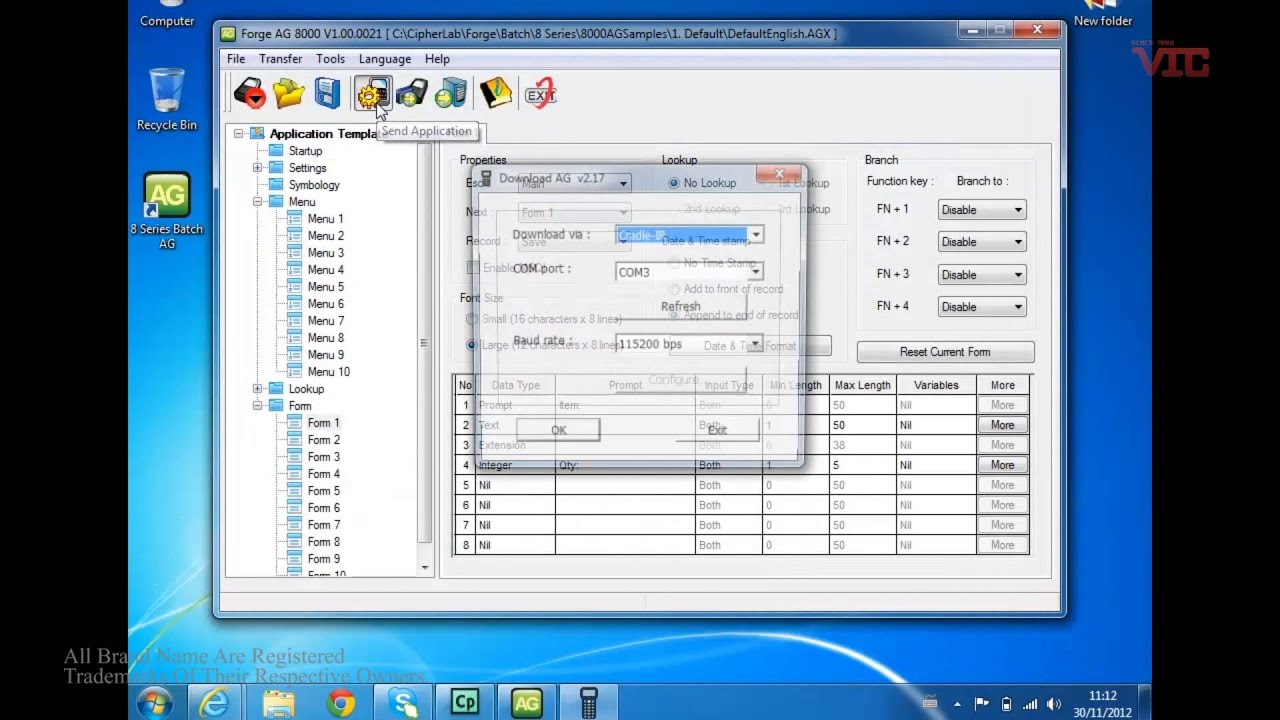Viewport: 1280px width, 720px height.
Task: Open the Help menu
Action: [x=437, y=59]
